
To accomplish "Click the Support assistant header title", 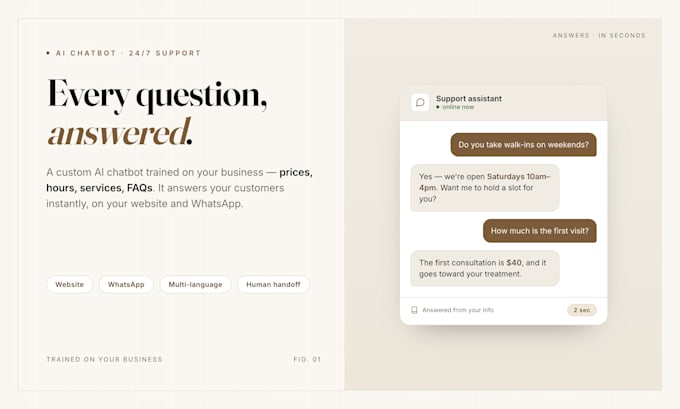I will pyautogui.click(x=469, y=98).
